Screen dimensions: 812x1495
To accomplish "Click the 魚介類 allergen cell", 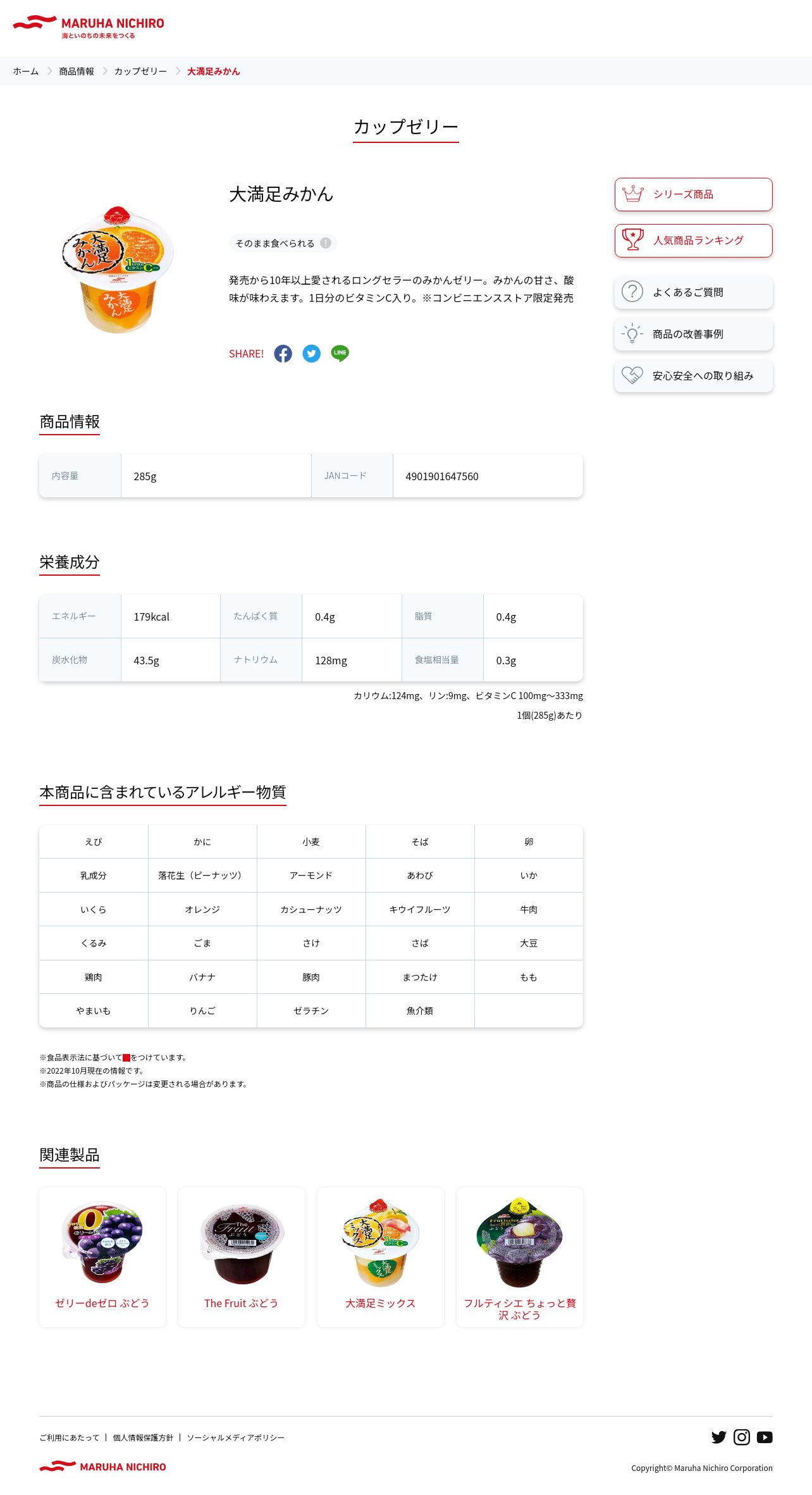I will [x=420, y=1010].
